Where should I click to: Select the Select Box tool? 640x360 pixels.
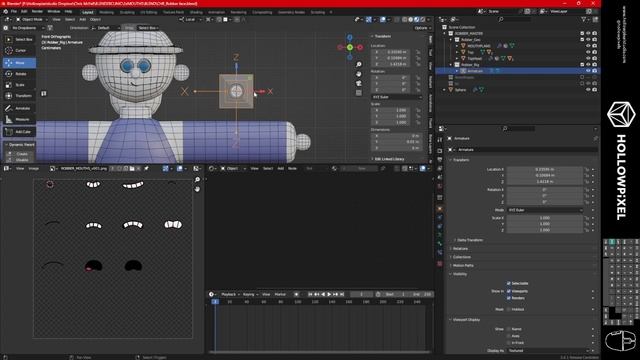tap(19, 39)
